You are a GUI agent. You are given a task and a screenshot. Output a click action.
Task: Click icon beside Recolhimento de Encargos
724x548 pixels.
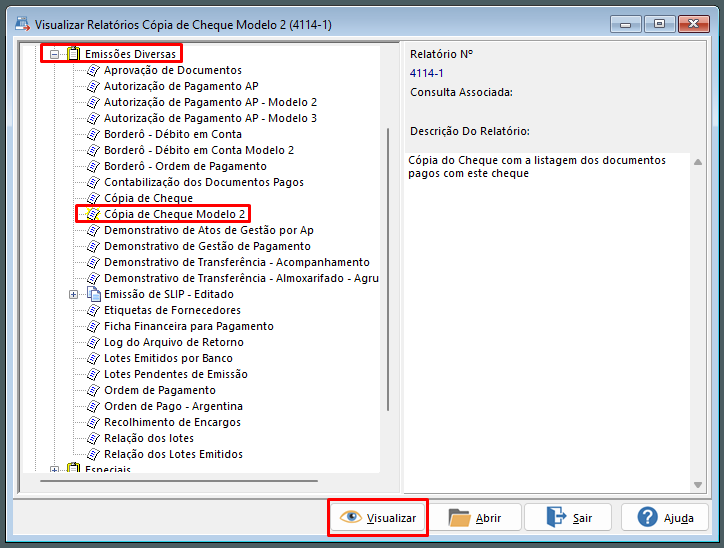[x=94, y=422]
